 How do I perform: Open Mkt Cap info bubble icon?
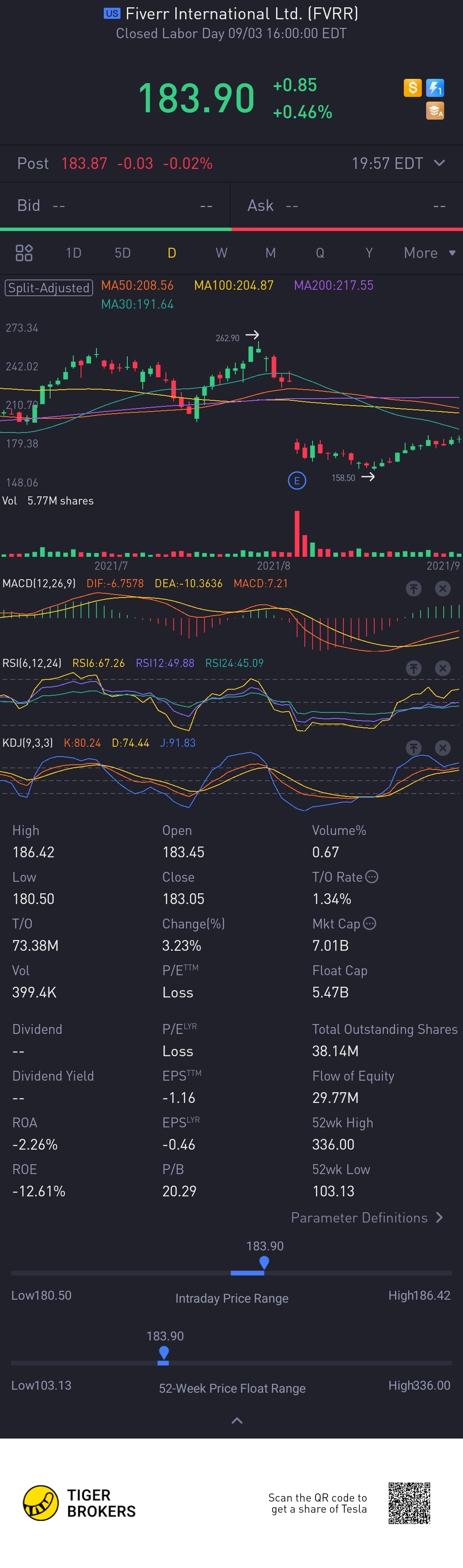coord(369,923)
